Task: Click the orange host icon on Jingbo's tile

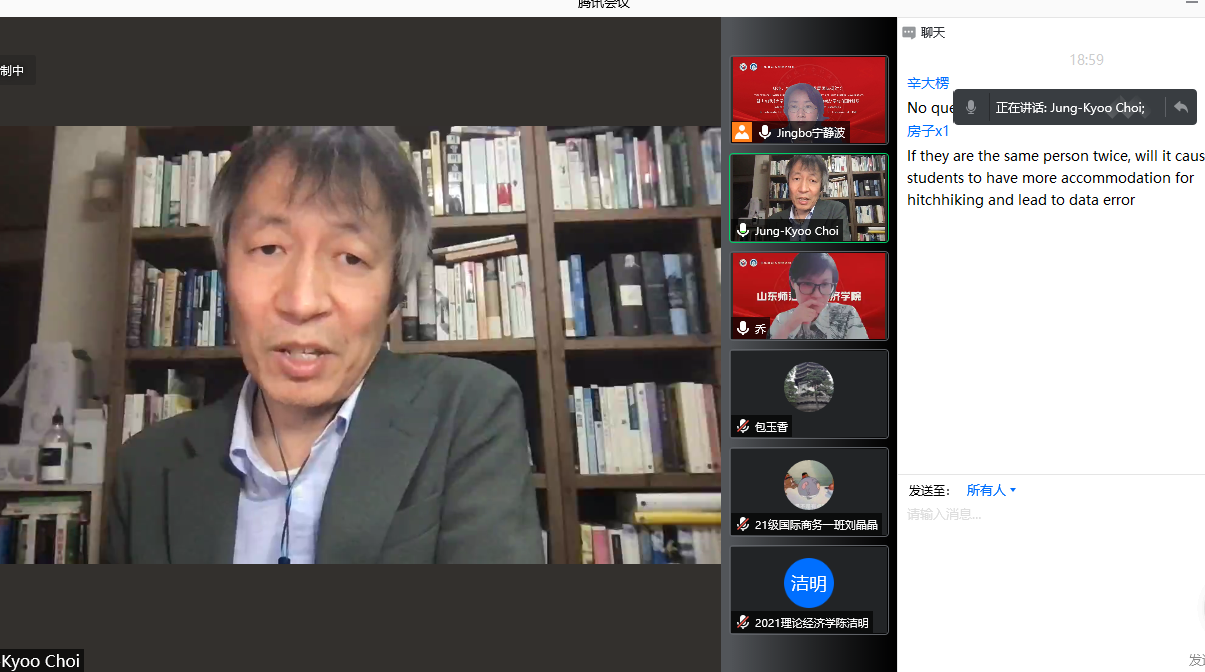Action: pyautogui.click(x=741, y=132)
